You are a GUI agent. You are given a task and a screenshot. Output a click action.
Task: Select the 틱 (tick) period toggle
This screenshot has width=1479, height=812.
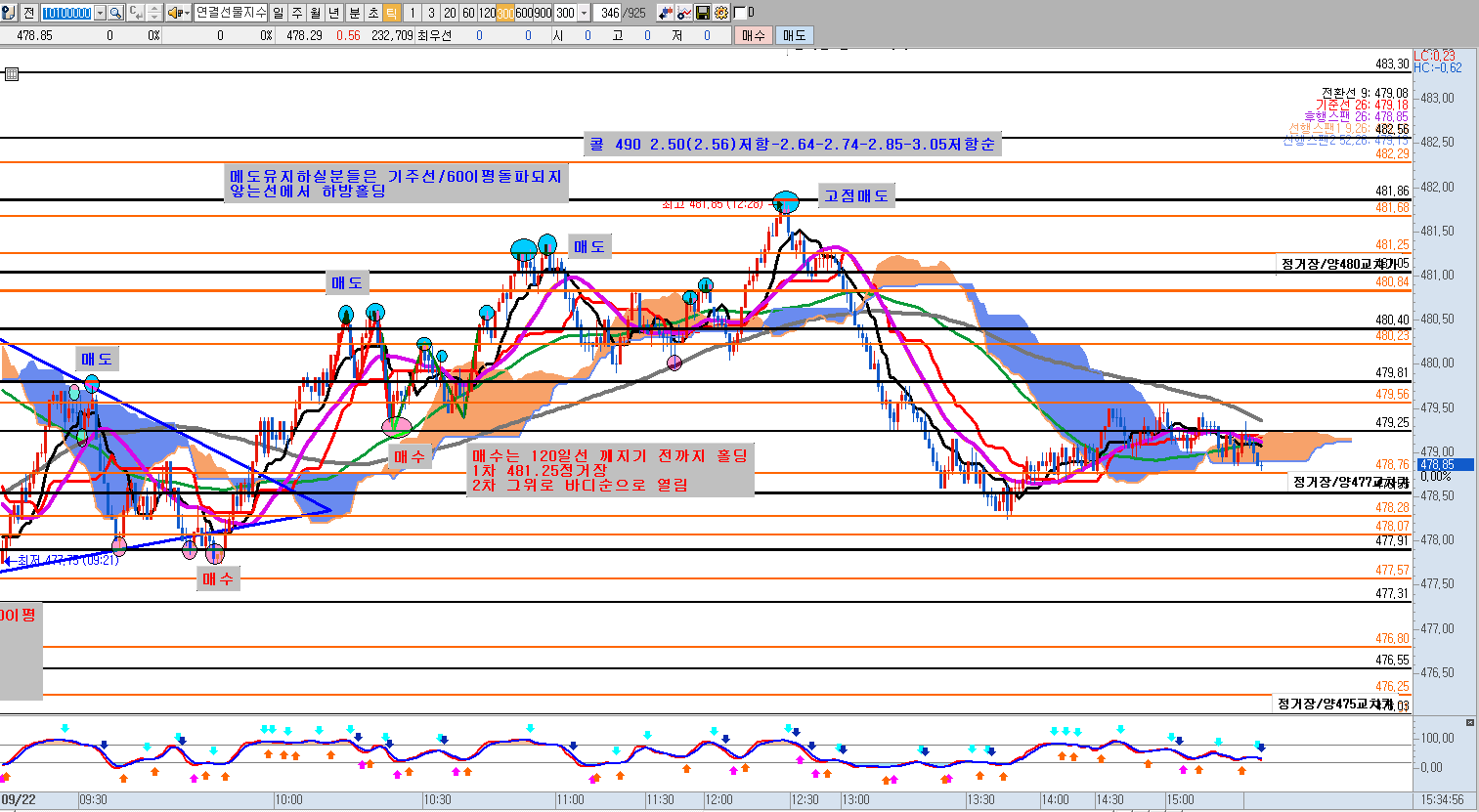(x=391, y=13)
